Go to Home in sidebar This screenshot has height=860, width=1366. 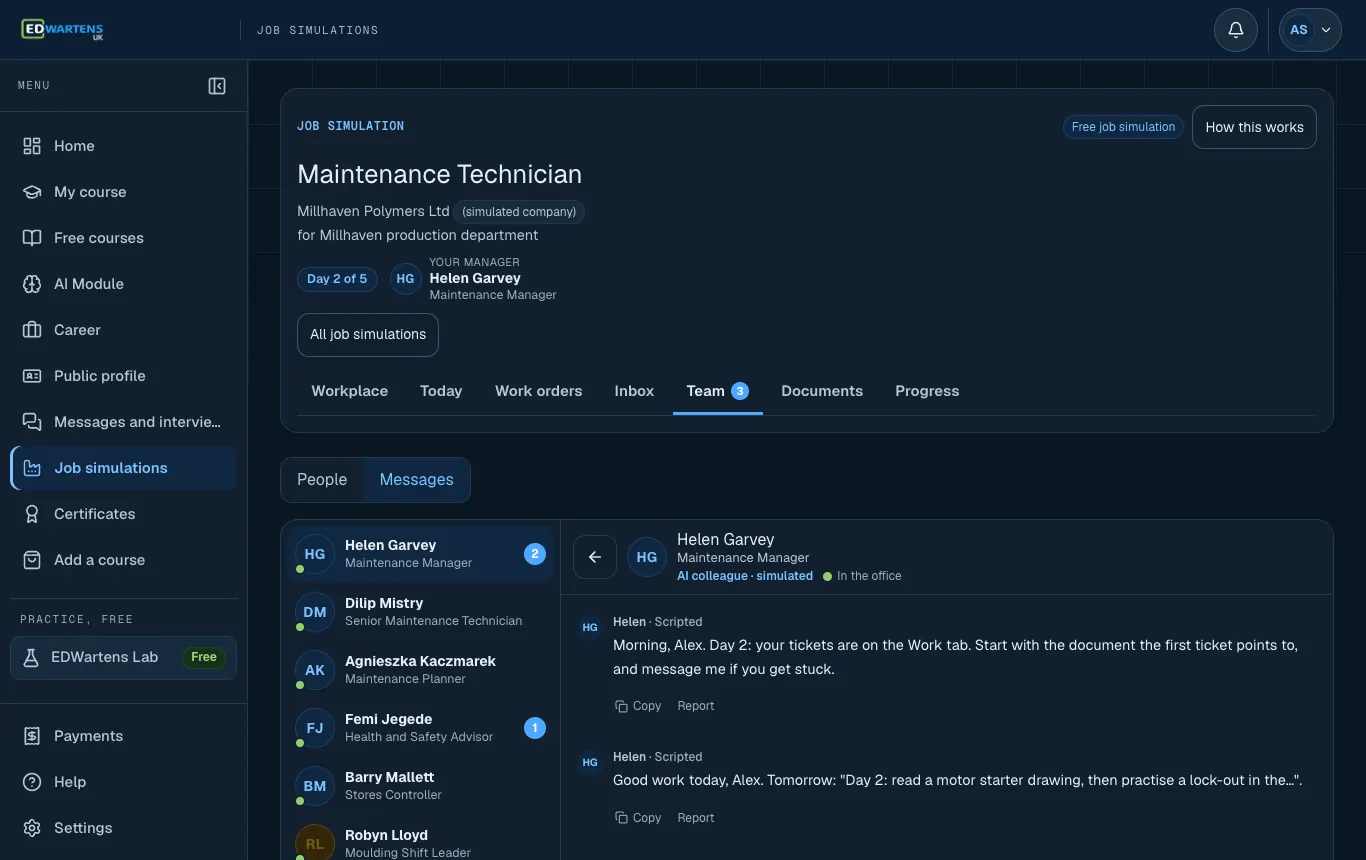(124, 146)
